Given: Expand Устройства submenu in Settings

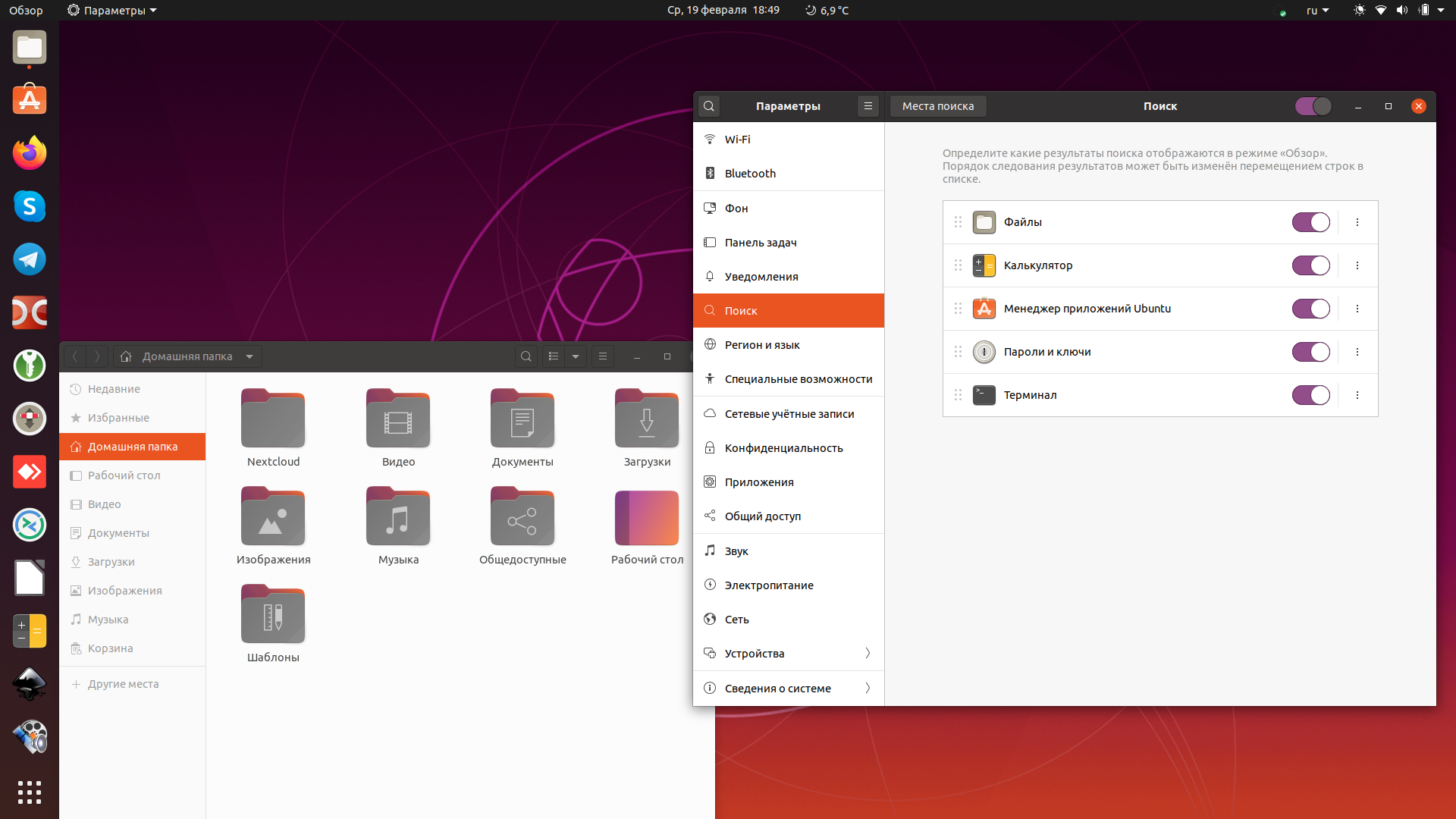Looking at the screenshot, I should click(x=789, y=654).
